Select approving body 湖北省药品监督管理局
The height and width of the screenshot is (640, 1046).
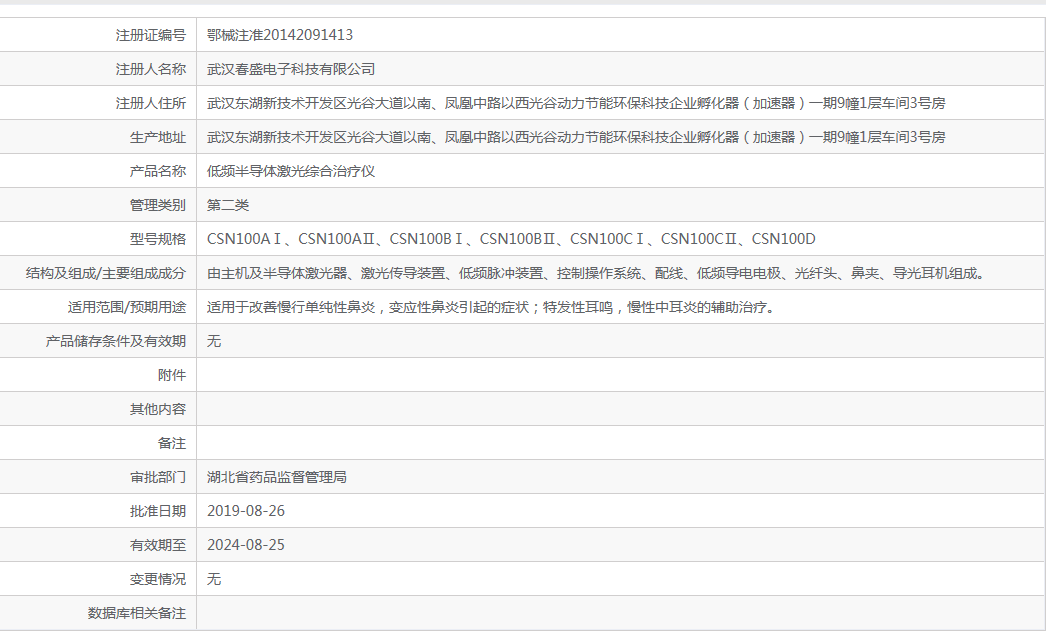tap(277, 478)
